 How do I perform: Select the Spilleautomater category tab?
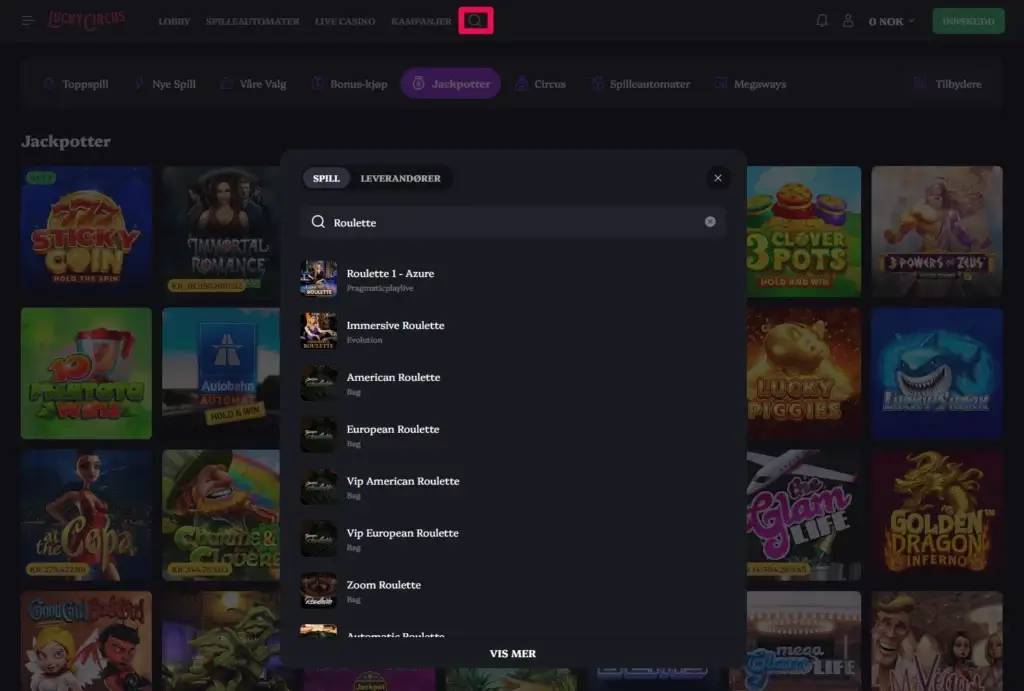pyautogui.click(x=641, y=84)
